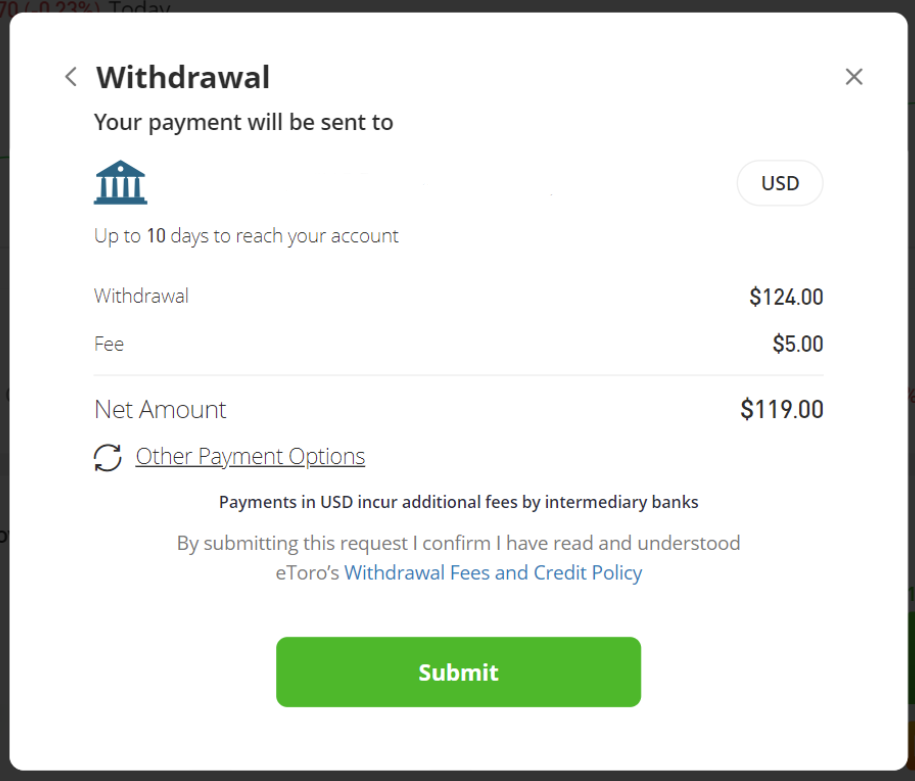Click the 'Up to 10 days' delivery notice
The width and height of the screenshot is (915, 781).
pos(246,235)
